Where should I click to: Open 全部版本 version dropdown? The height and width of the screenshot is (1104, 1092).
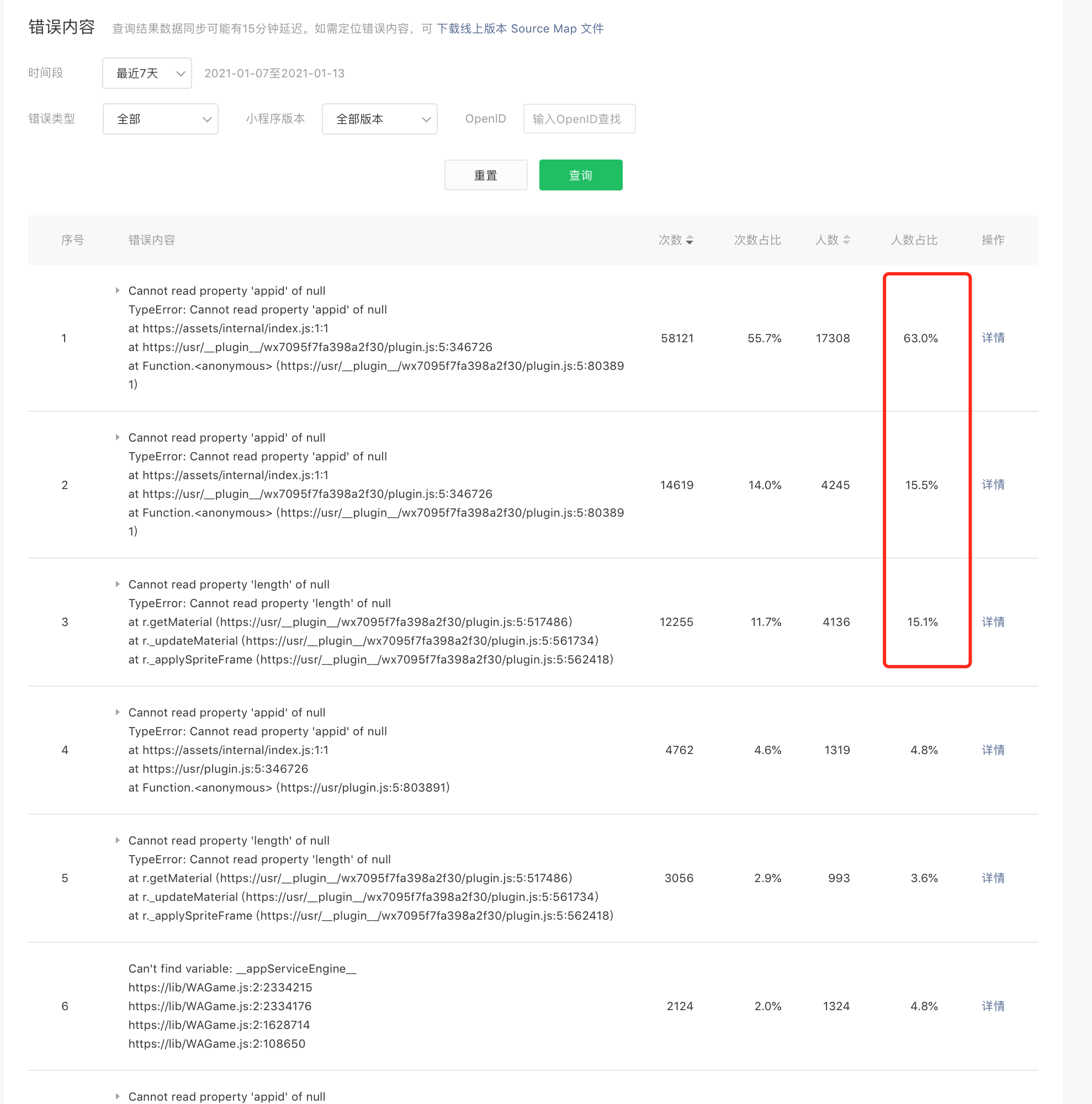[x=379, y=119]
